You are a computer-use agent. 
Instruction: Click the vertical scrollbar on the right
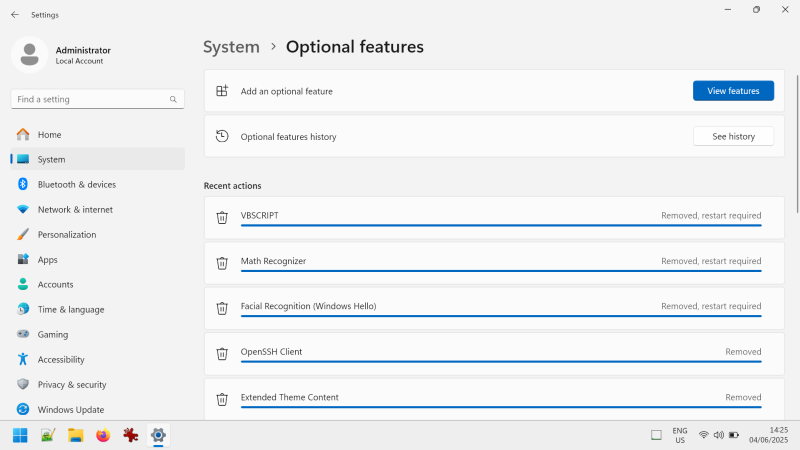point(796,140)
